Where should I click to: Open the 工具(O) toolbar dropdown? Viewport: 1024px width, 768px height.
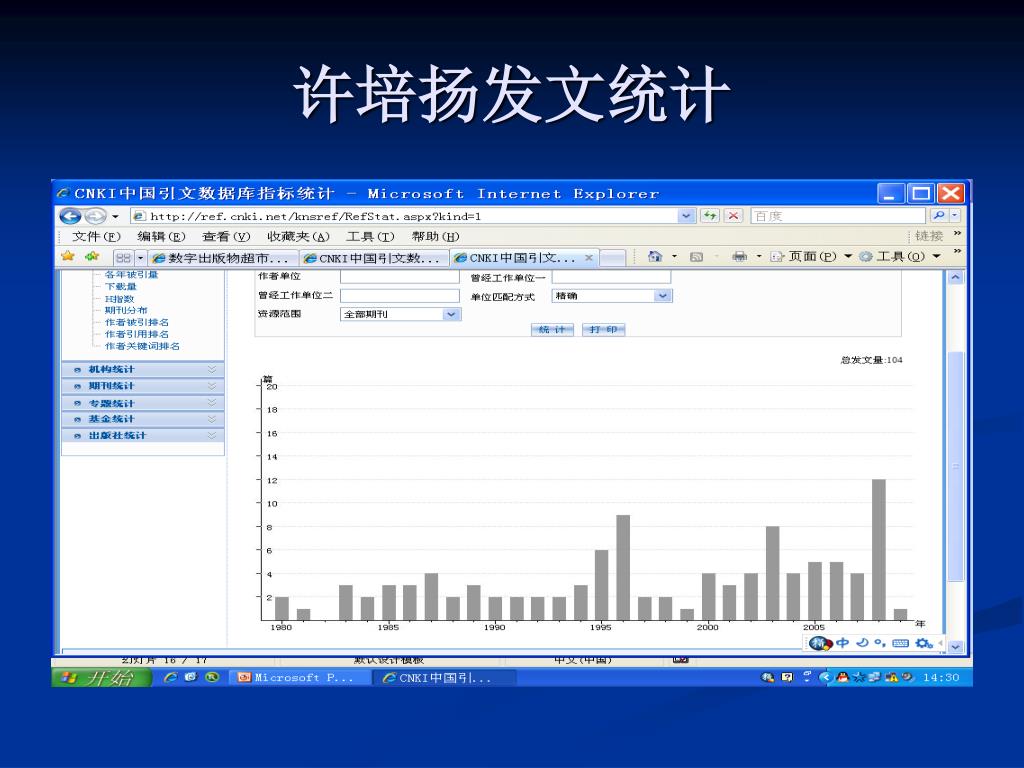tap(900, 257)
